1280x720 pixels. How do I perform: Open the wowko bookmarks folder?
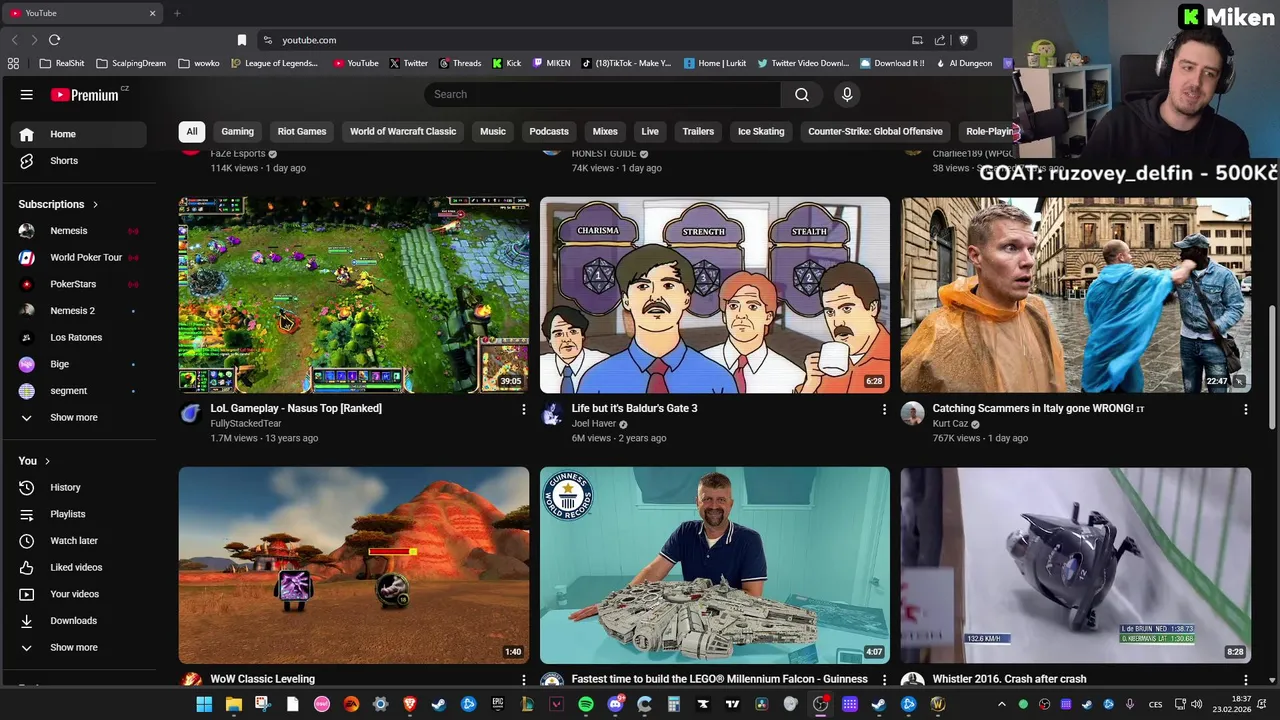(x=199, y=63)
